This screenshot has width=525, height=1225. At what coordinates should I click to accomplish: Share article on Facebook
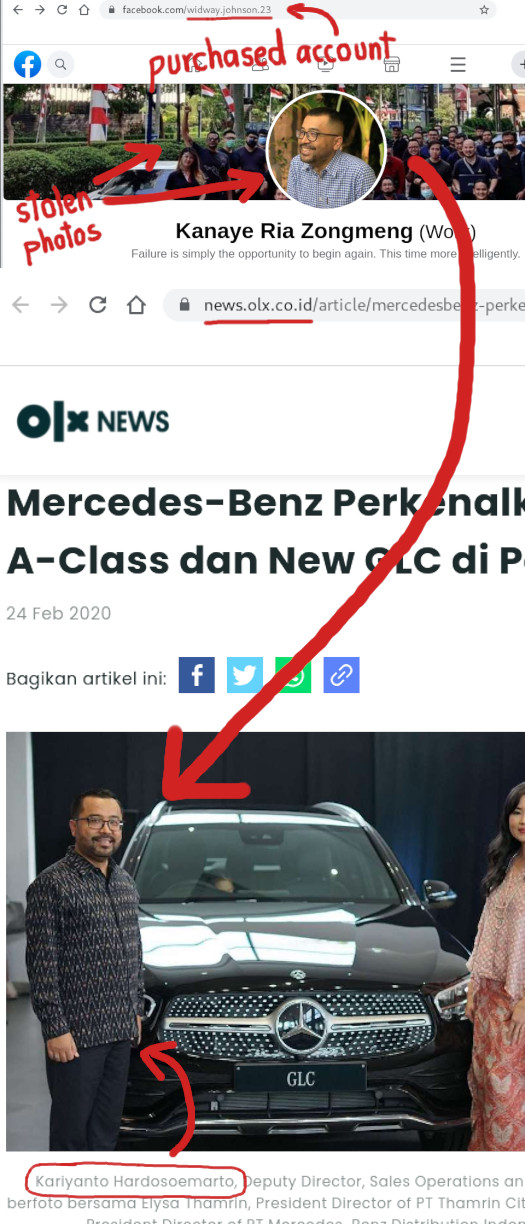coord(197,675)
